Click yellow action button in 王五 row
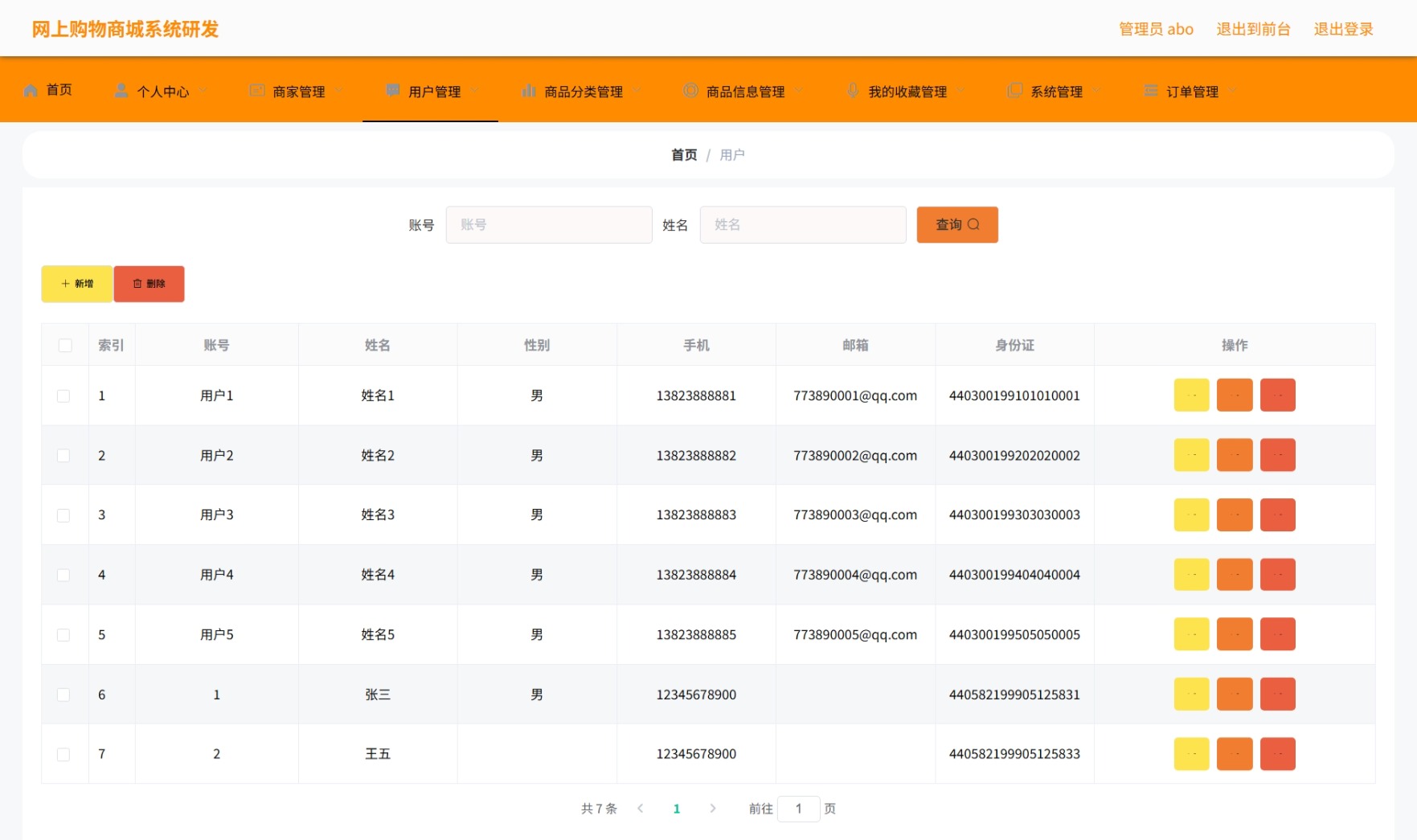Viewport: 1417px width, 840px height. coord(1191,754)
